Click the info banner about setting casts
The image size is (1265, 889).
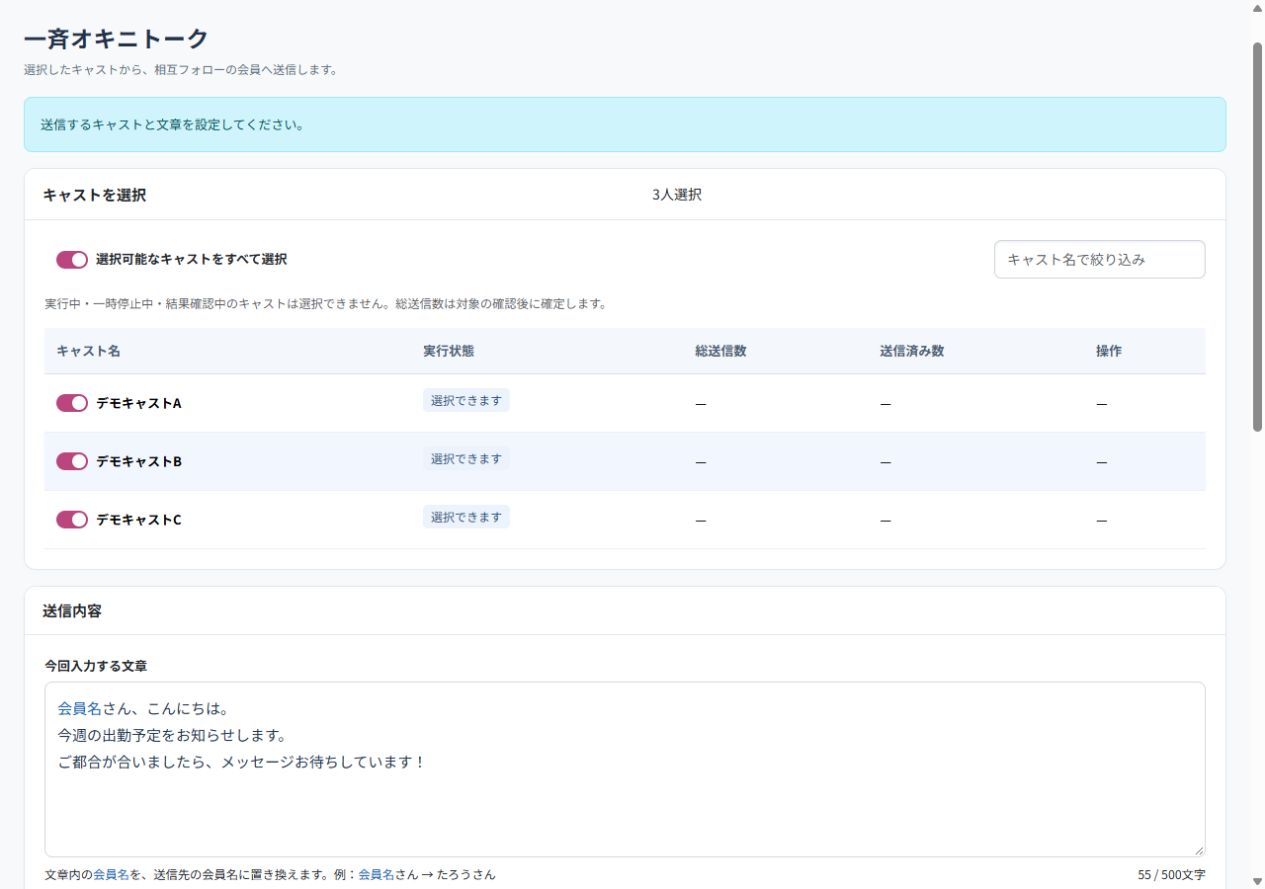tap(625, 125)
